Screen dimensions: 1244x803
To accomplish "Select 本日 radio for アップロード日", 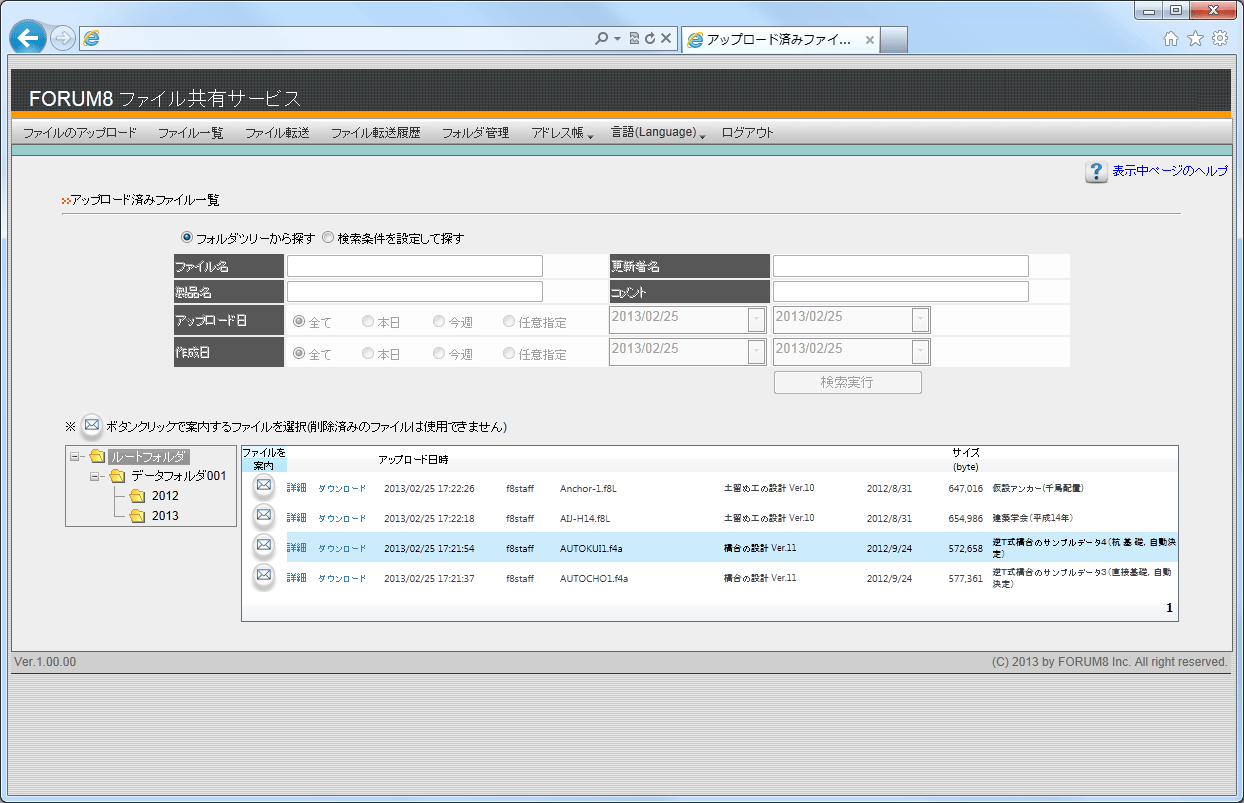I will (368, 322).
